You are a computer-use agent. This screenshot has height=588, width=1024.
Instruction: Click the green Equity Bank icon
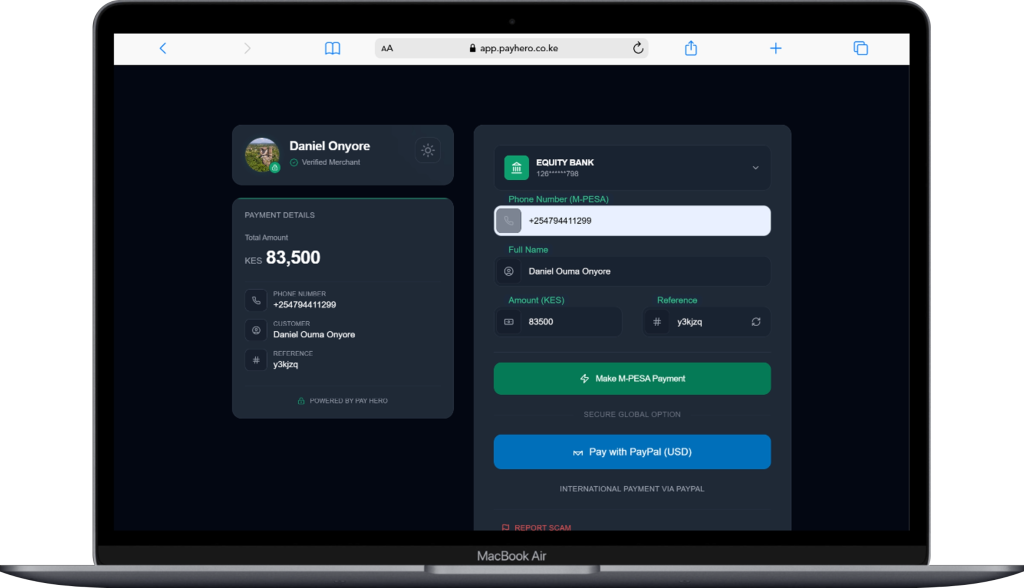[516, 167]
